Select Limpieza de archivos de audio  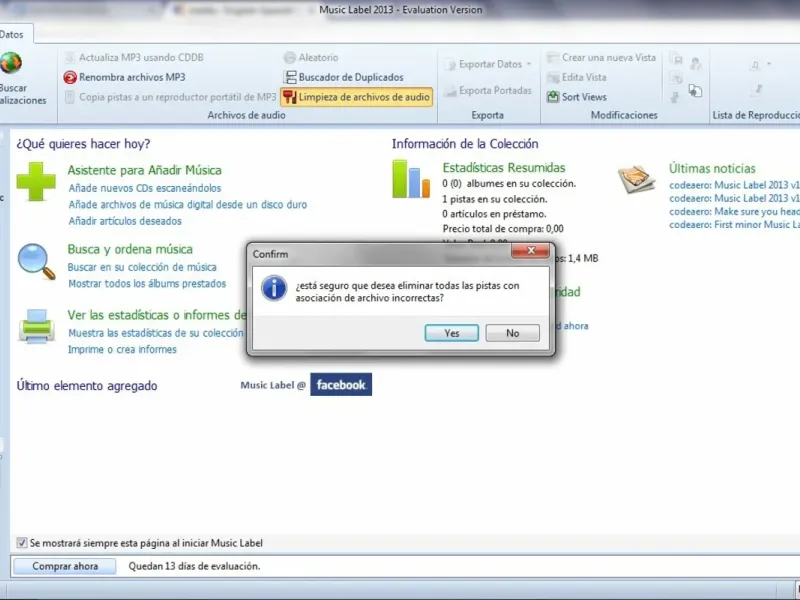click(x=357, y=97)
